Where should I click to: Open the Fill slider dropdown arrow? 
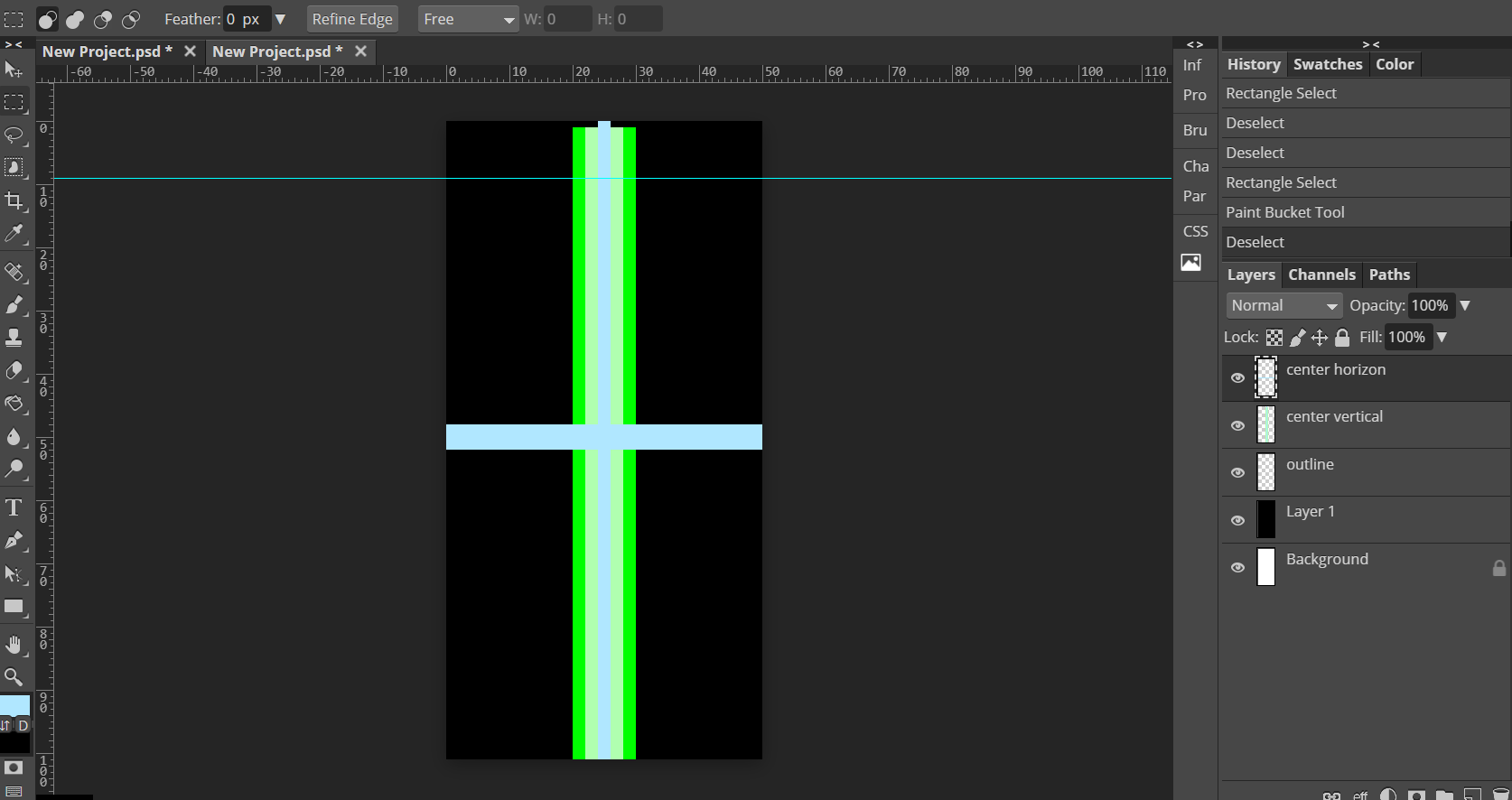pyautogui.click(x=1442, y=338)
